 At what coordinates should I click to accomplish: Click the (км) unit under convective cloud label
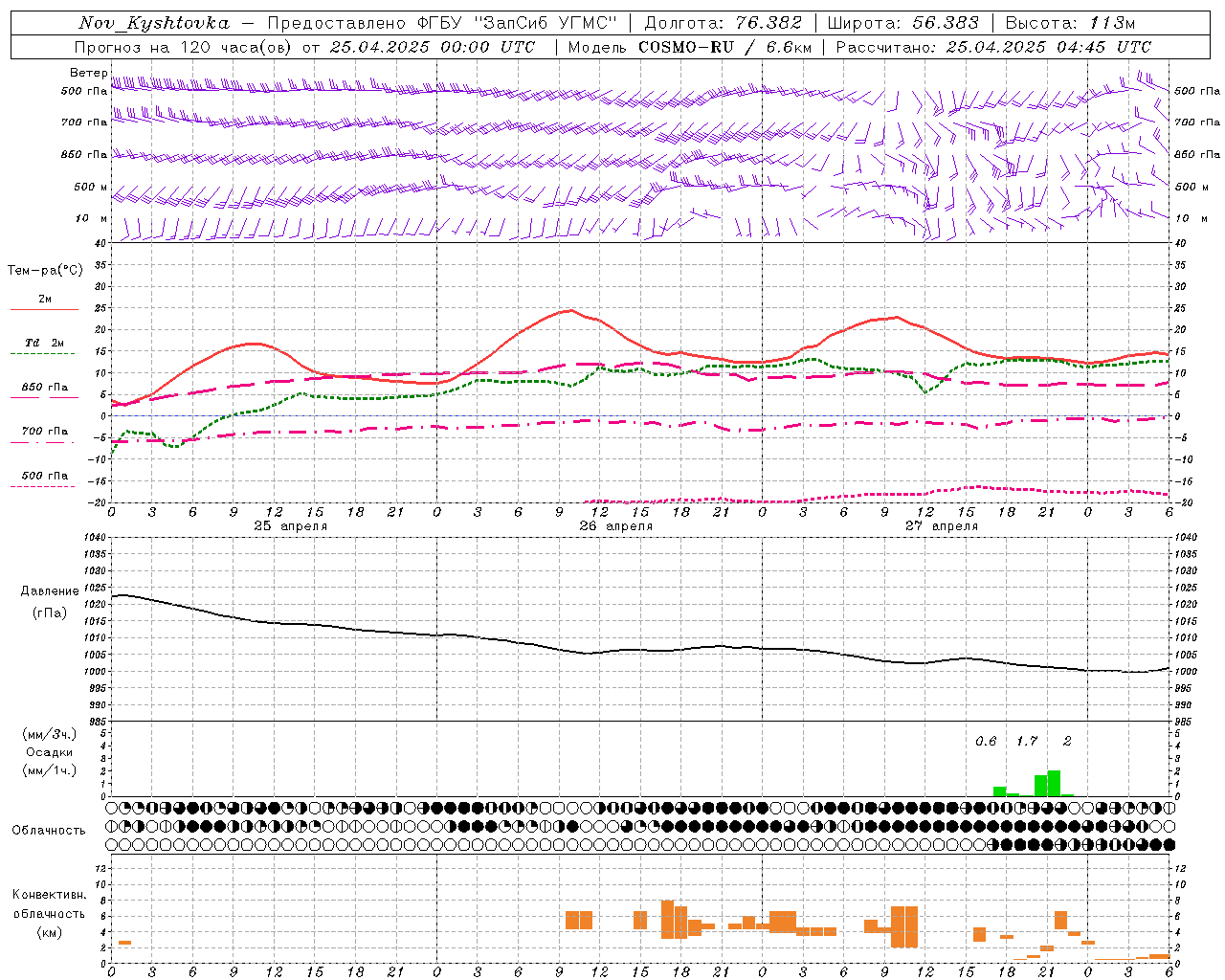coord(50,932)
